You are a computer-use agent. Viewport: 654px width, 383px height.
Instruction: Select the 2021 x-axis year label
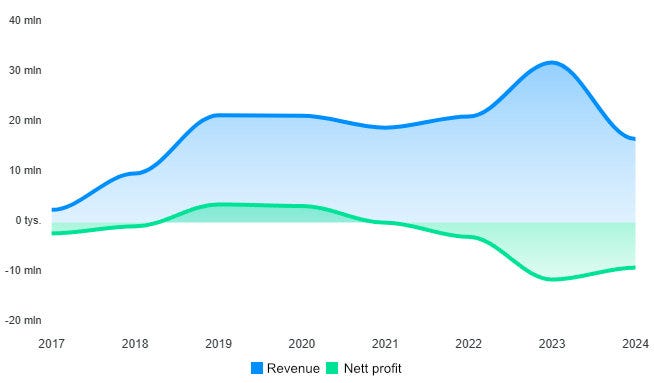pyautogui.click(x=385, y=344)
